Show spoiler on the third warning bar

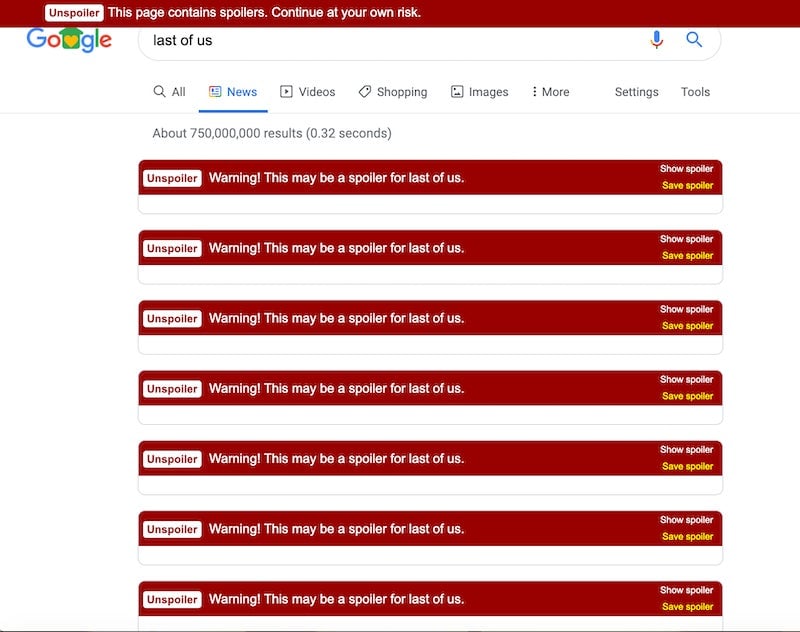[x=685, y=309]
